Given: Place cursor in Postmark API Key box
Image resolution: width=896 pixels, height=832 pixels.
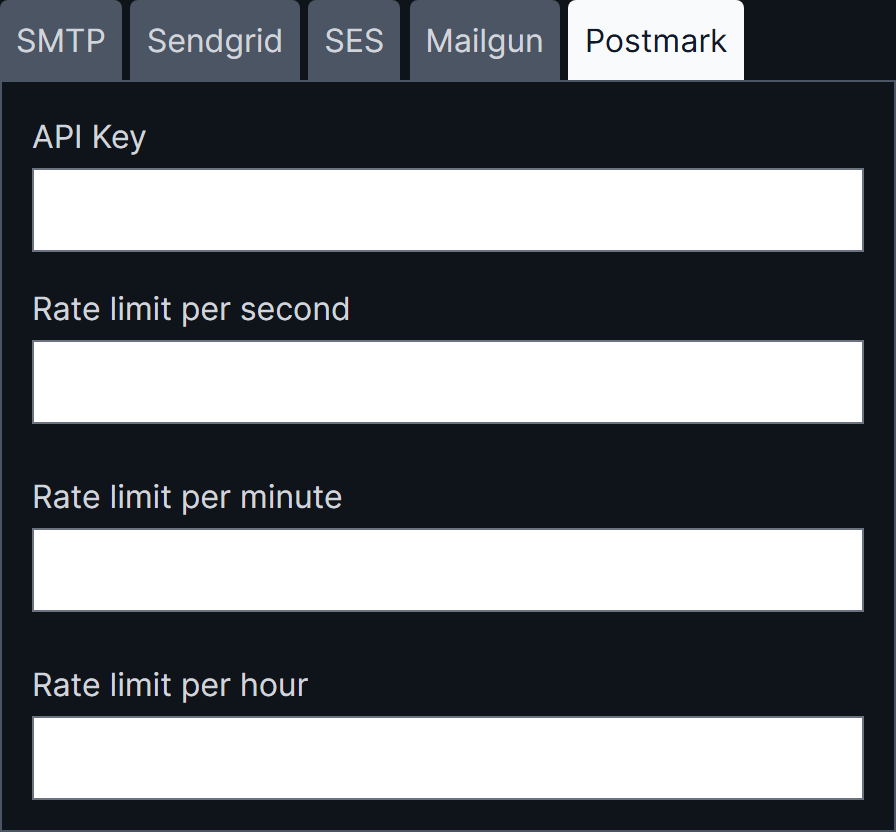Looking at the screenshot, I should (448, 210).
